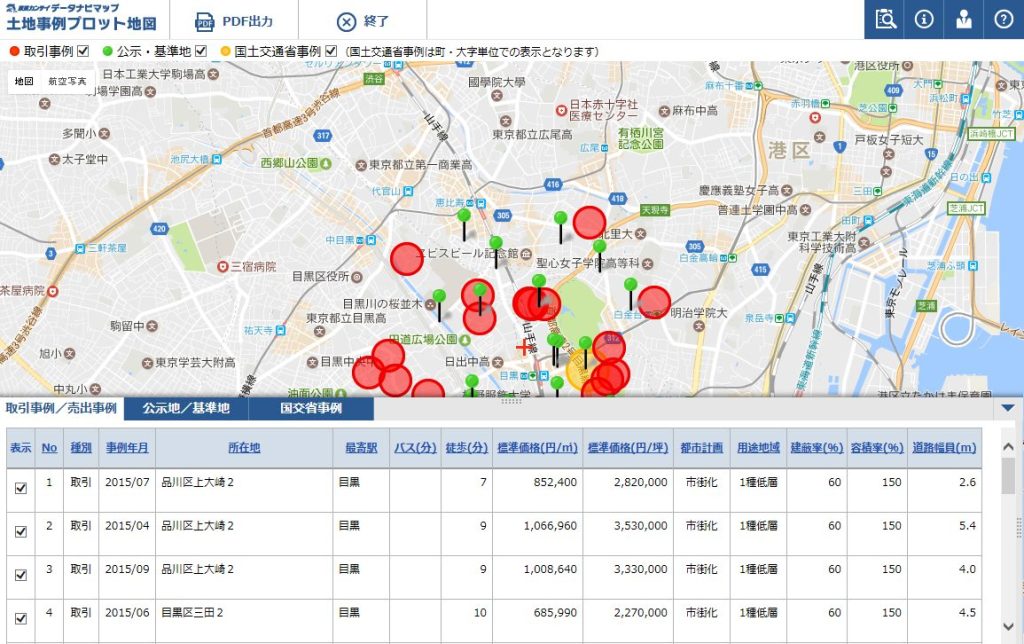1024x644 pixels.
Task: Click the table's vertical scrollbar thumb
Action: (1007, 477)
